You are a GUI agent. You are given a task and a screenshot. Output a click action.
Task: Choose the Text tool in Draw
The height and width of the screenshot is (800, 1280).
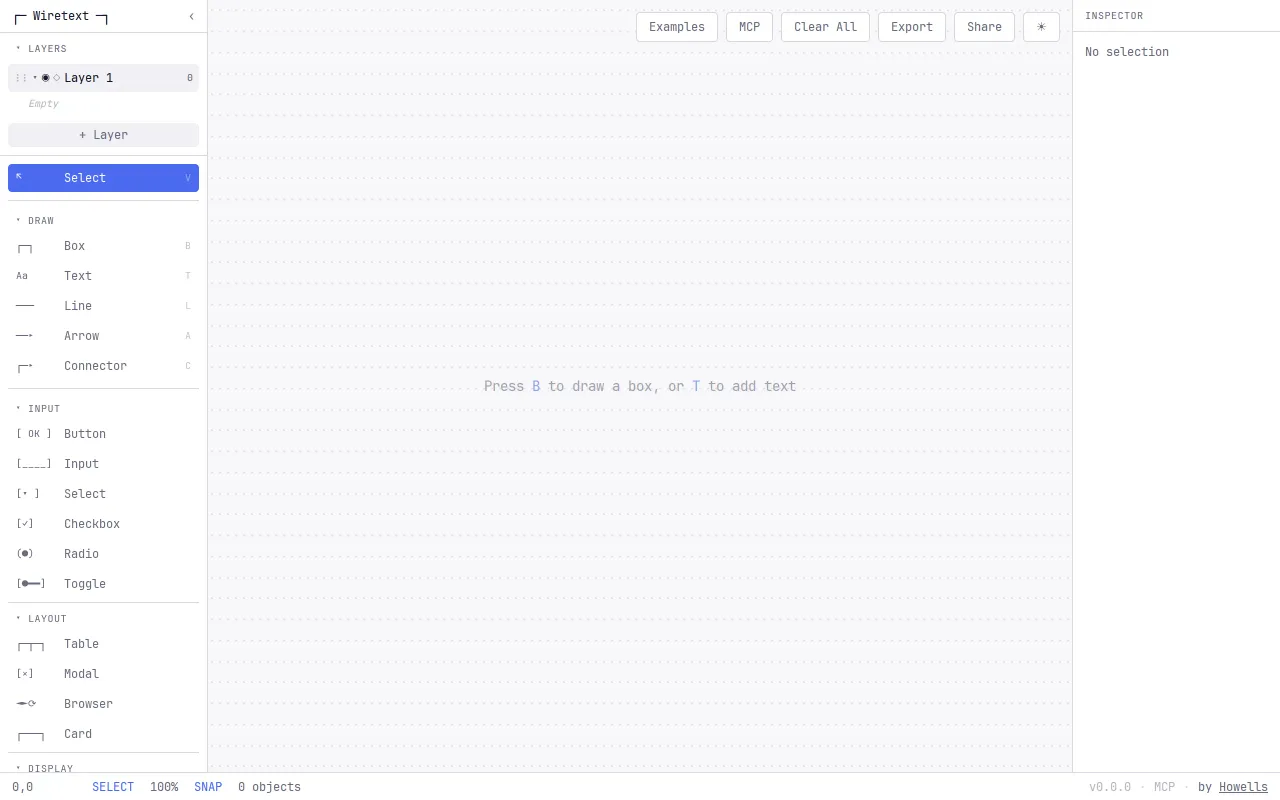103,276
